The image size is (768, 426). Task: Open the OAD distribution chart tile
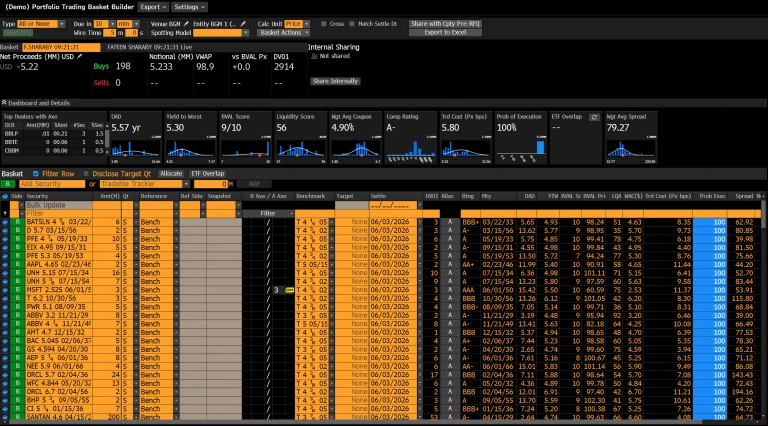135,138
